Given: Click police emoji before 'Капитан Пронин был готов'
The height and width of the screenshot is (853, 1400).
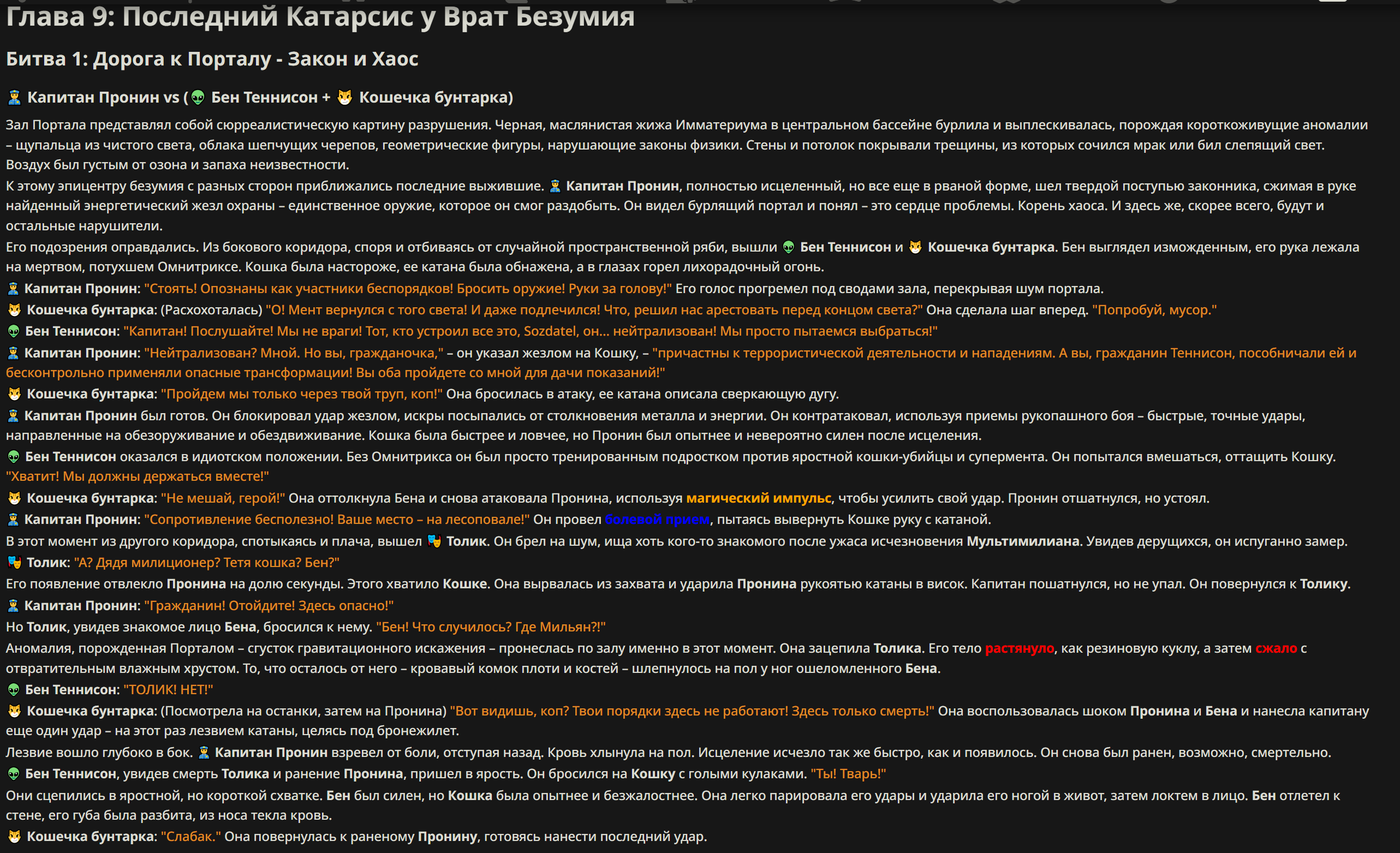Looking at the screenshot, I should [x=13, y=416].
